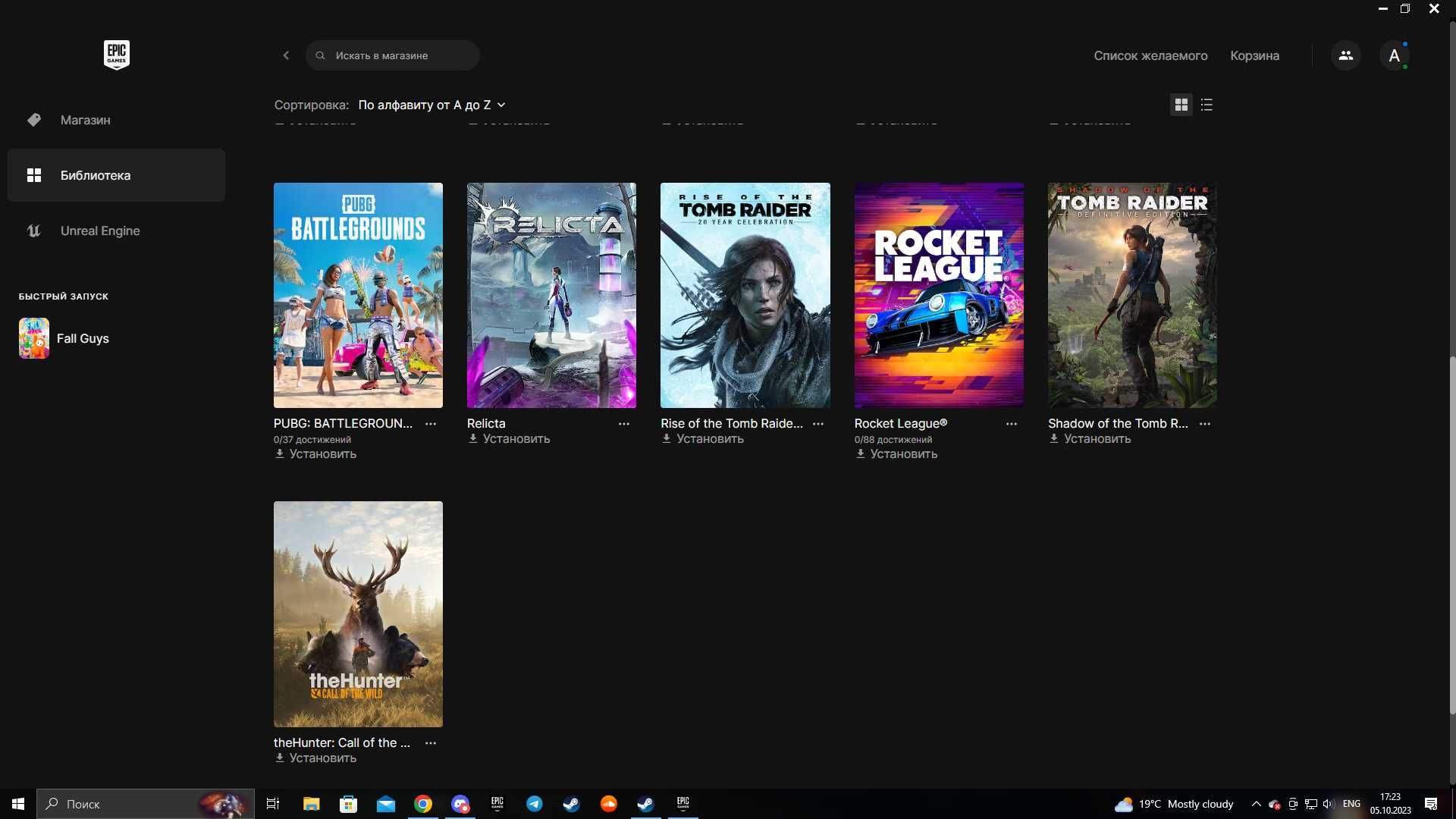Open Rocket League cover art
Screen dimensions: 1456x819
(939, 295)
